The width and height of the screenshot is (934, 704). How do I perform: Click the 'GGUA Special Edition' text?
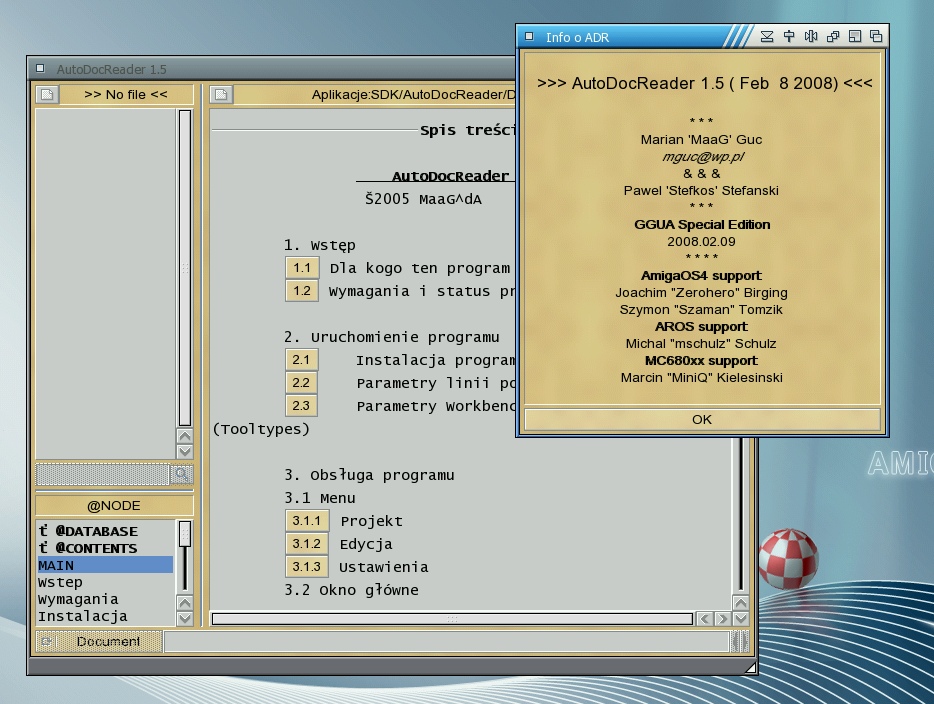point(702,225)
